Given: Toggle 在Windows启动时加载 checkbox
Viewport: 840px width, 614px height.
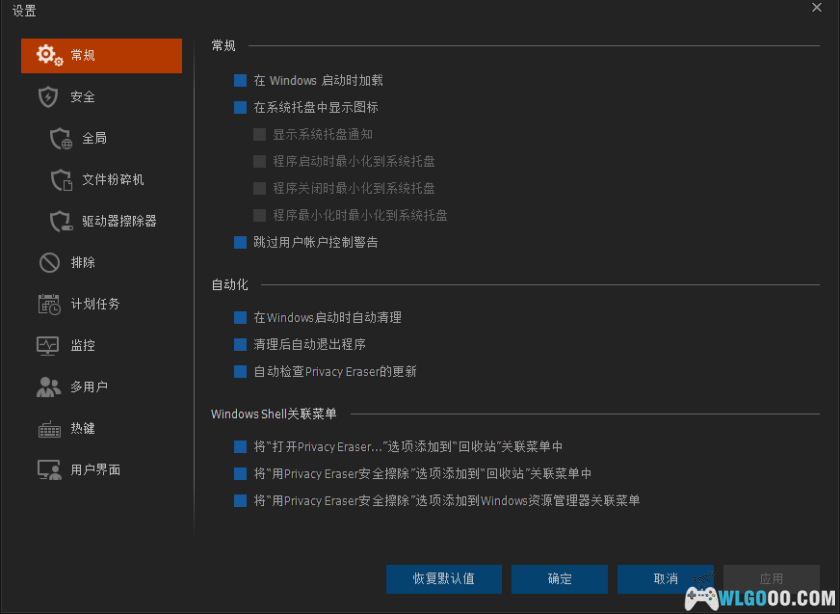Looking at the screenshot, I should [x=239, y=80].
